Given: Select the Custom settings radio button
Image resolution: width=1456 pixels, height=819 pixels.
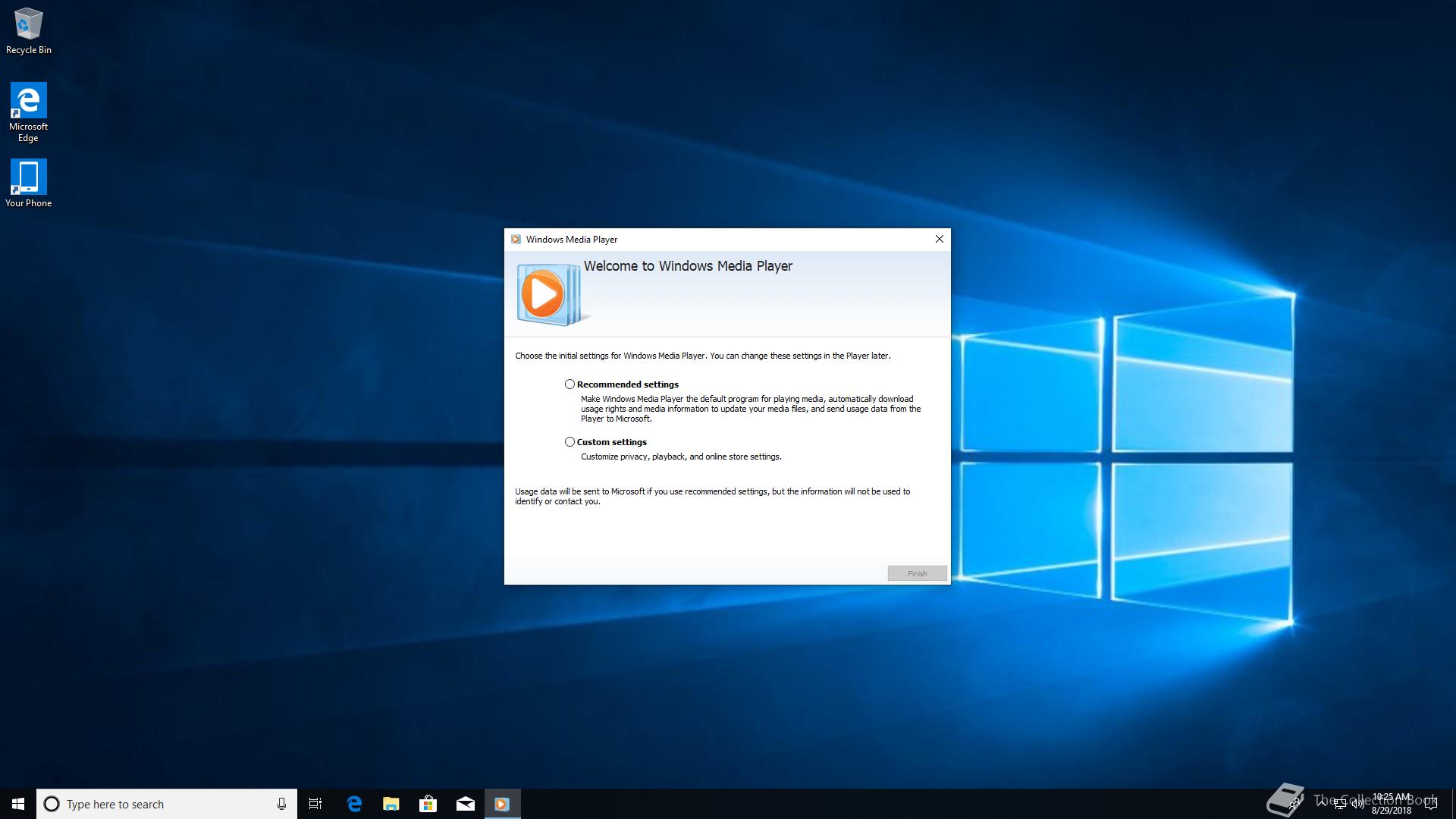Looking at the screenshot, I should pyautogui.click(x=570, y=442).
